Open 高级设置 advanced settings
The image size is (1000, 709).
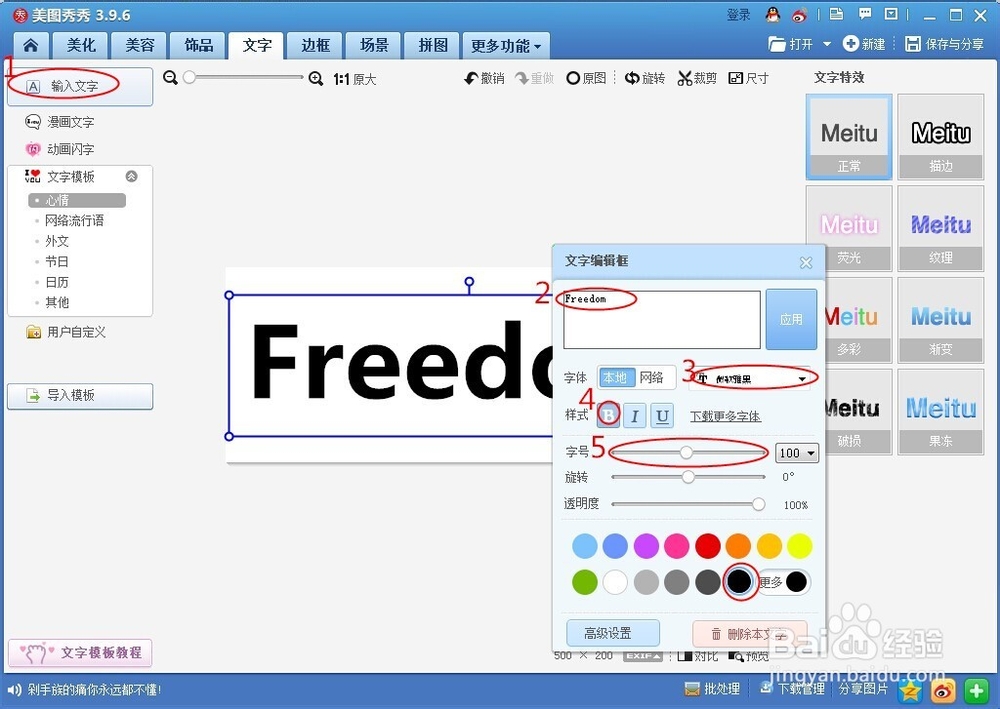point(612,632)
